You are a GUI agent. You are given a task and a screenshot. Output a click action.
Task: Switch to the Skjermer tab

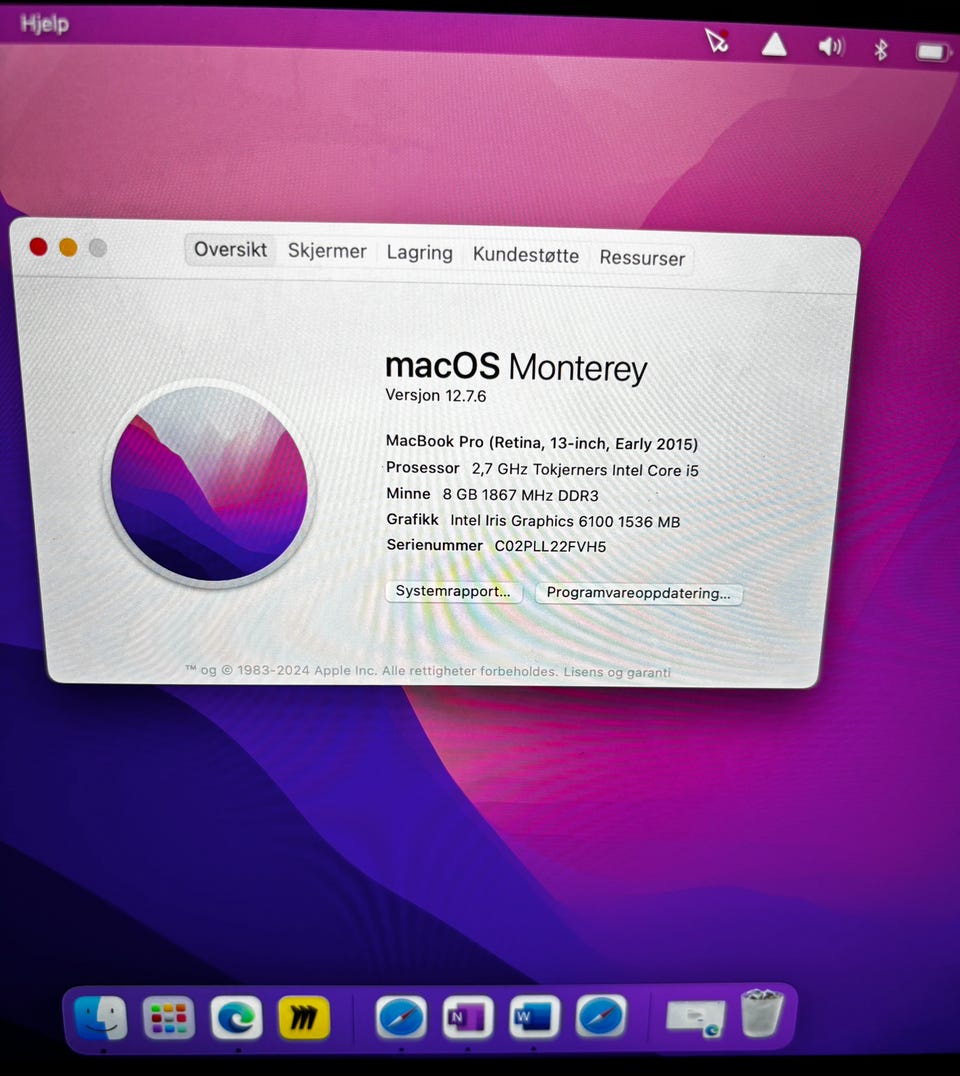327,251
